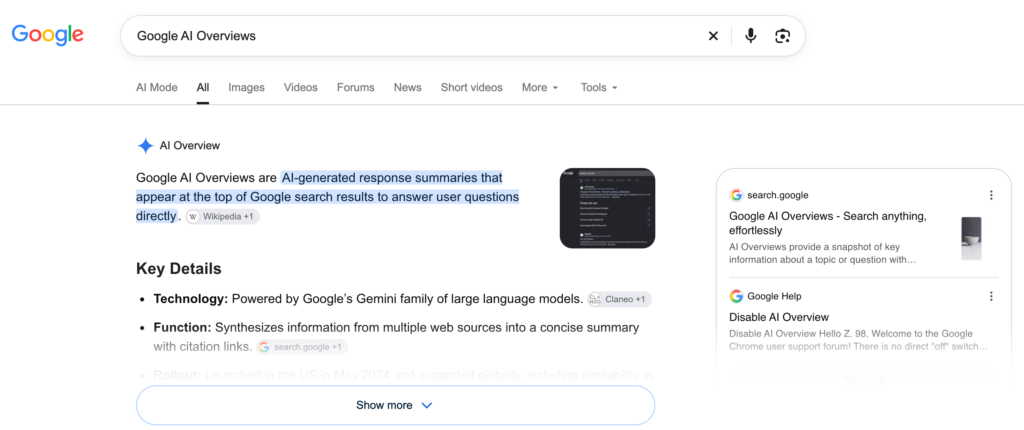
Task: Click the Wikipedia +1 citation chip
Action: [x=223, y=216]
